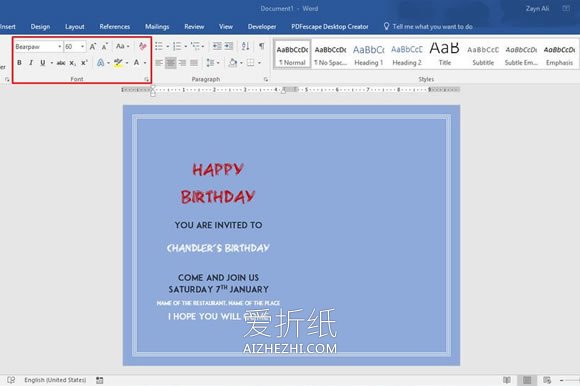Open the font name dropdown Bearpaw
This screenshot has width=580, height=386.
(60, 47)
